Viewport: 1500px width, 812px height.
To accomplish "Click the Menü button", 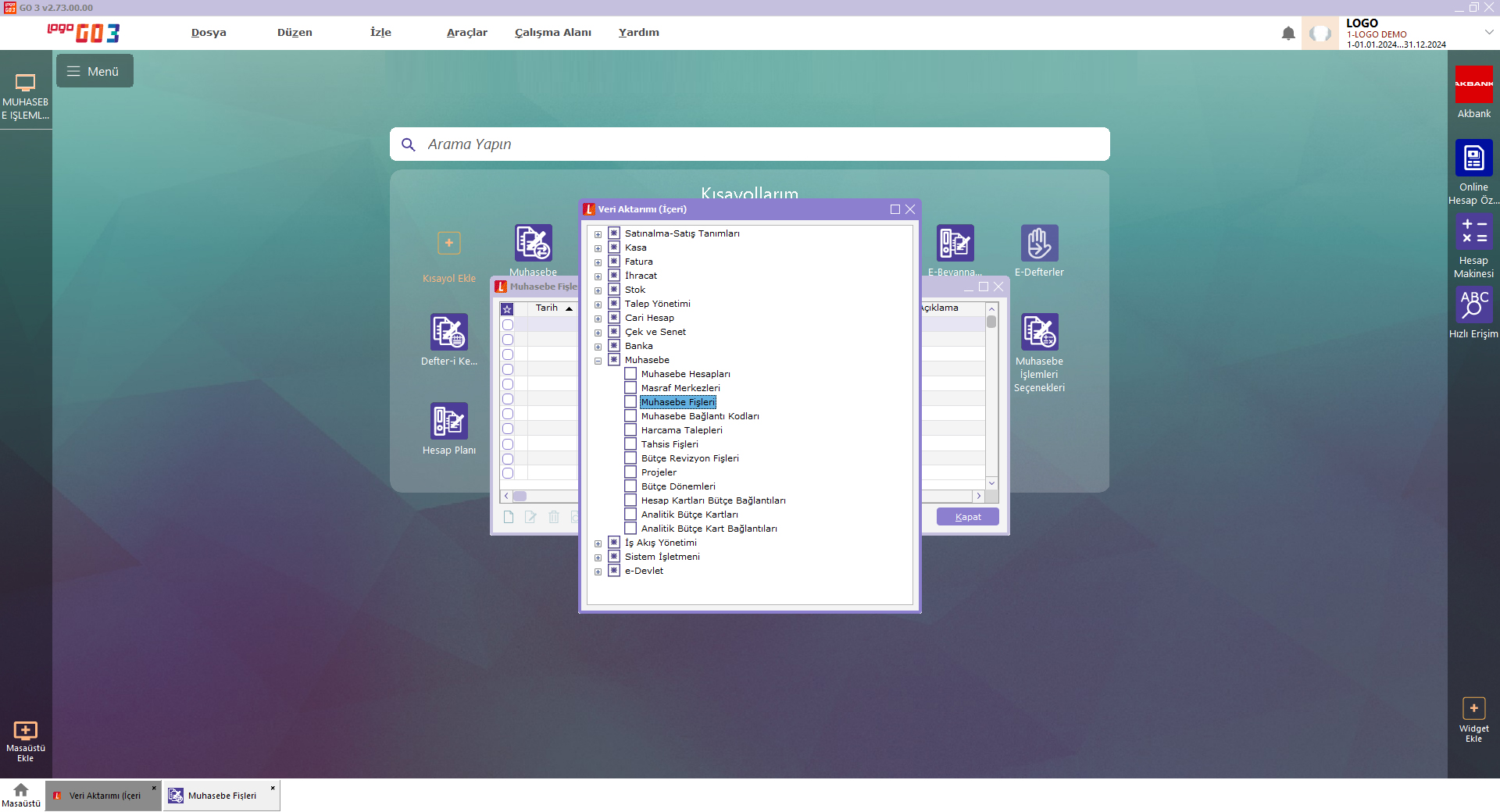I will (x=95, y=71).
